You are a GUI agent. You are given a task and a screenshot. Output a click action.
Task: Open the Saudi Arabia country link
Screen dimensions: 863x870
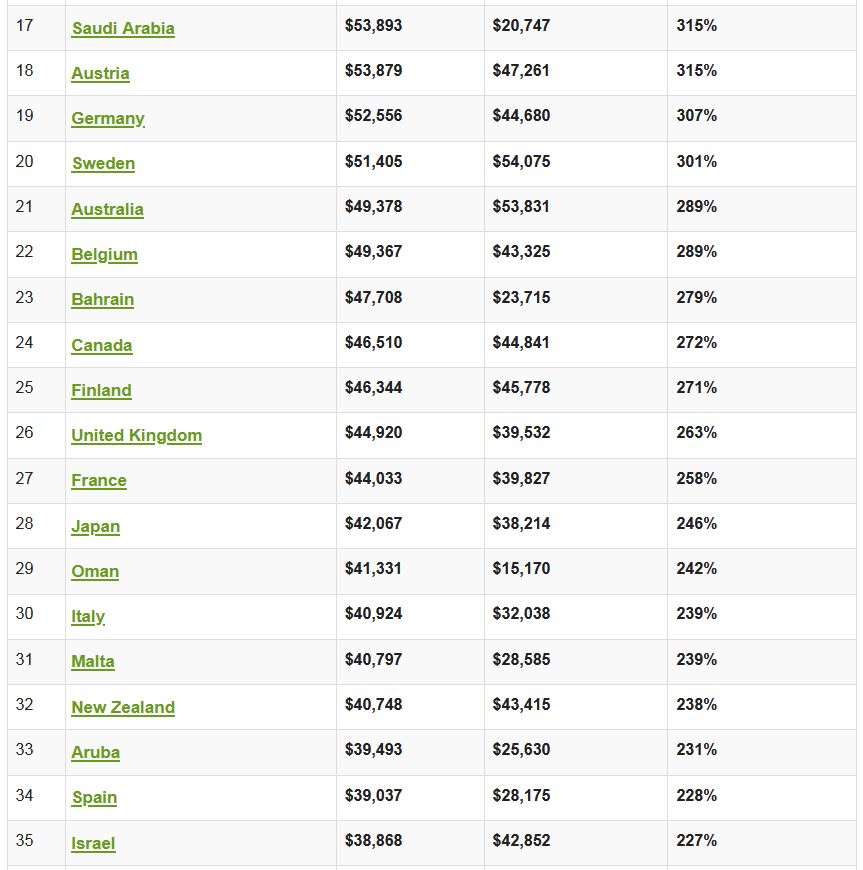pos(123,28)
